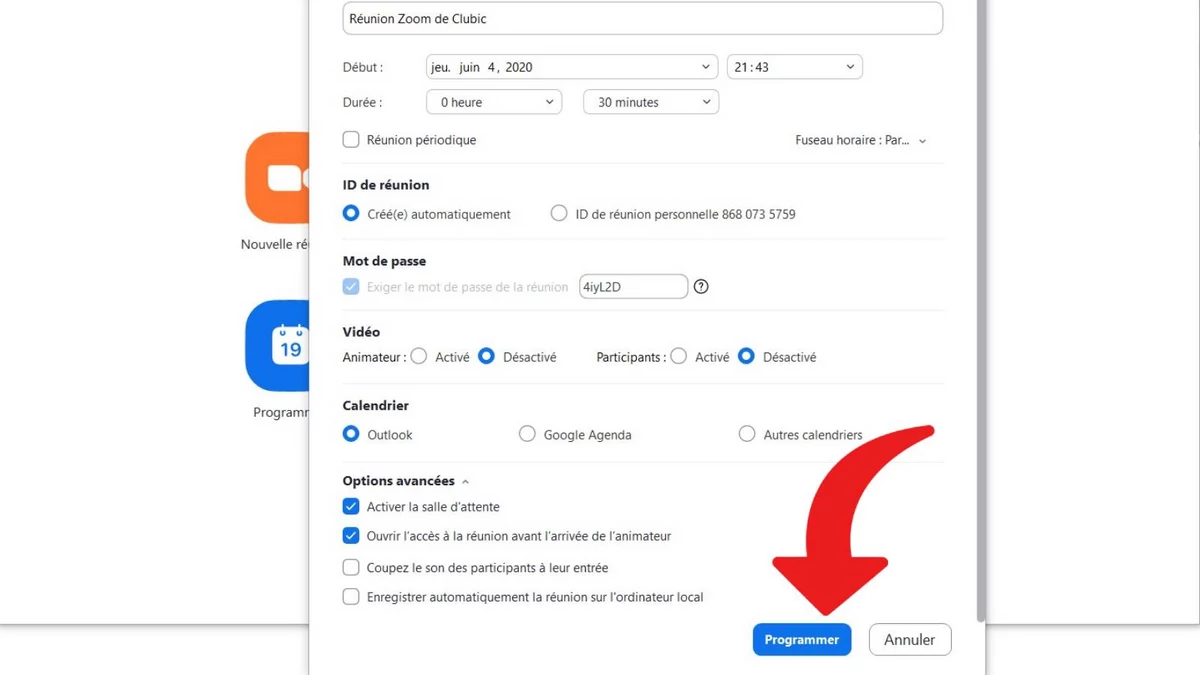Click the Programmer button
This screenshot has height=675, width=1200.
(x=802, y=640)
